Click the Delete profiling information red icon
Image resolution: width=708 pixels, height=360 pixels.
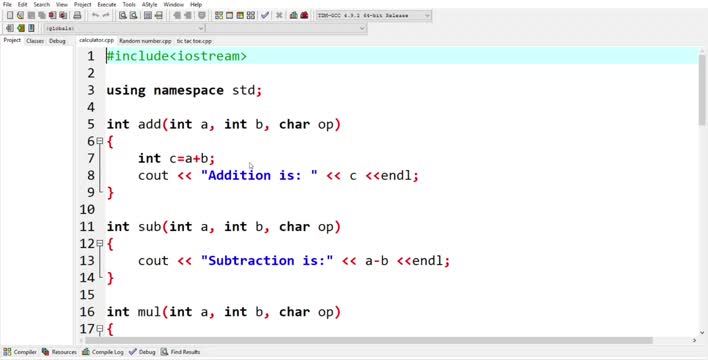304,15
